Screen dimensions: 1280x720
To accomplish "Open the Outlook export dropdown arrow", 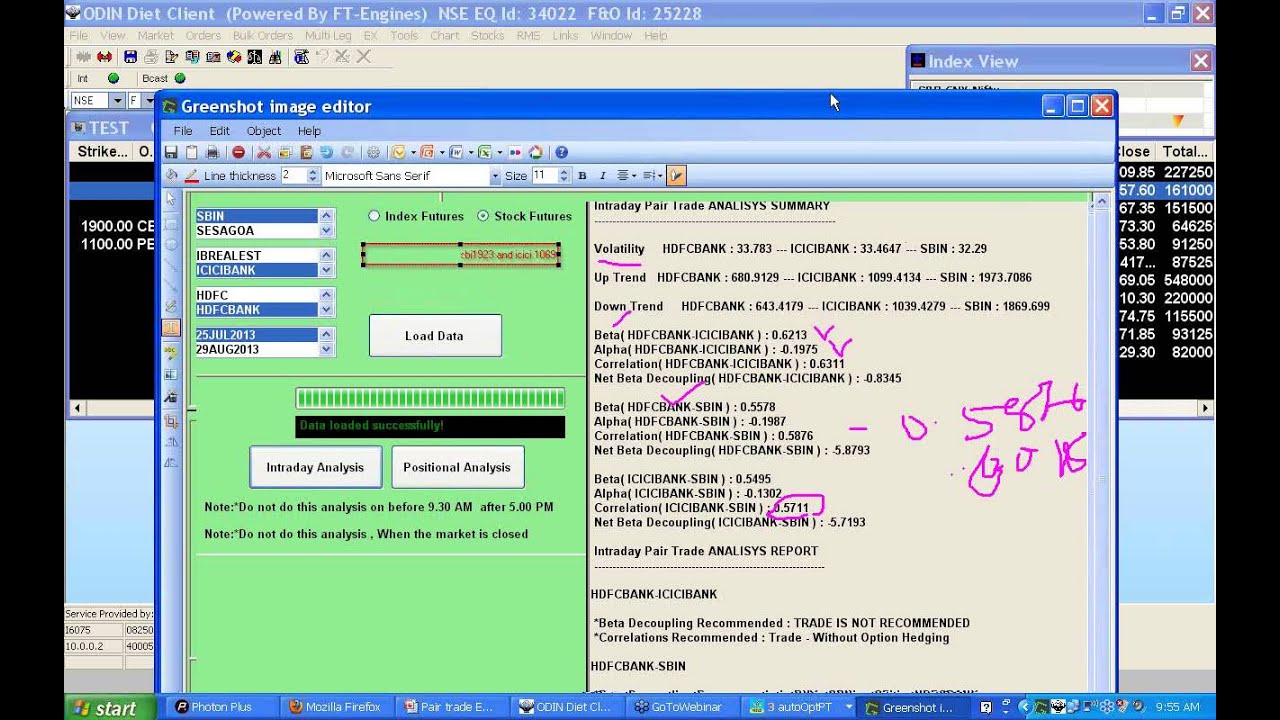I will tap(413, 153).
